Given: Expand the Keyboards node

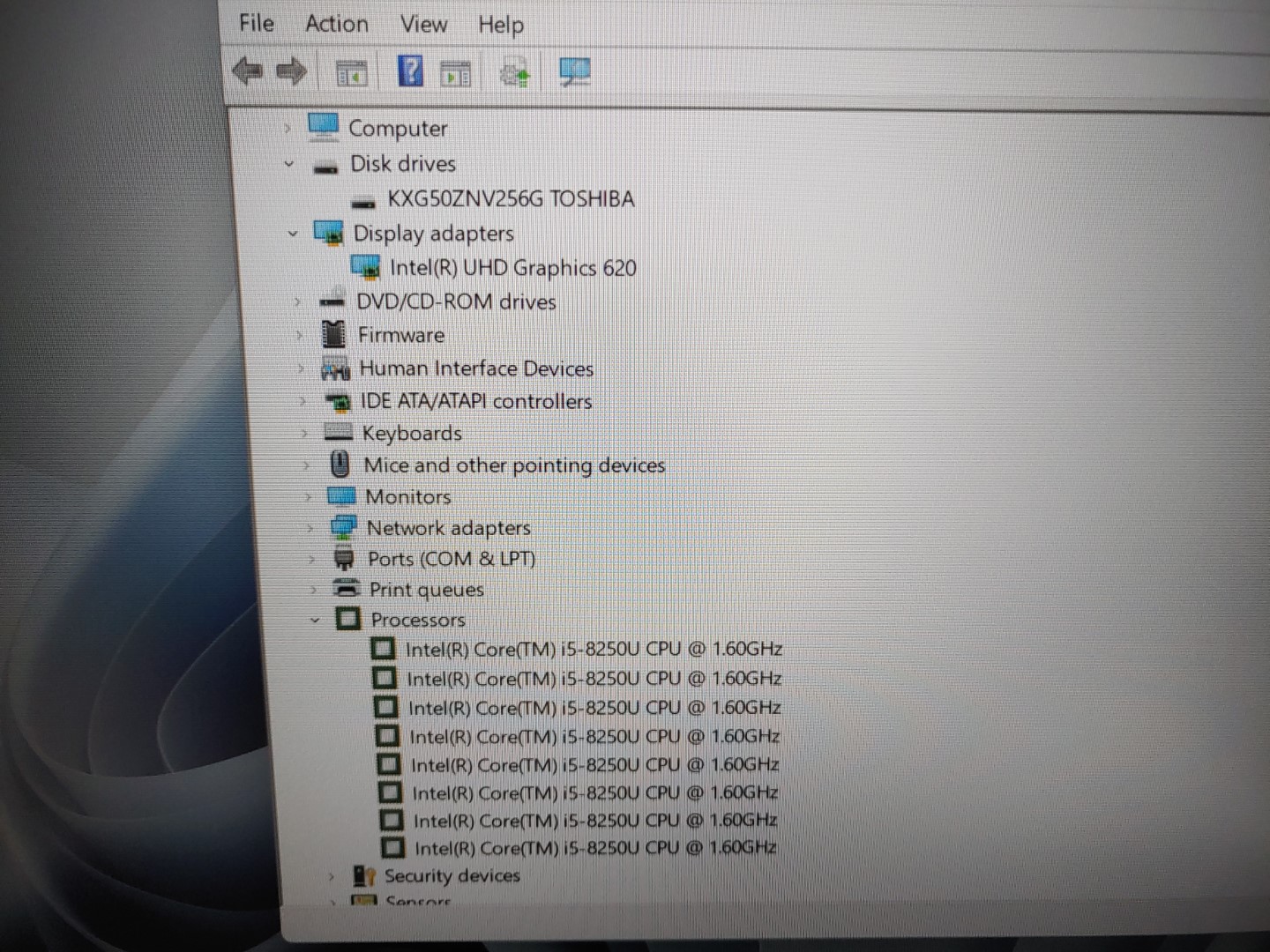Looking at the screenshot, I should (303, 433).
